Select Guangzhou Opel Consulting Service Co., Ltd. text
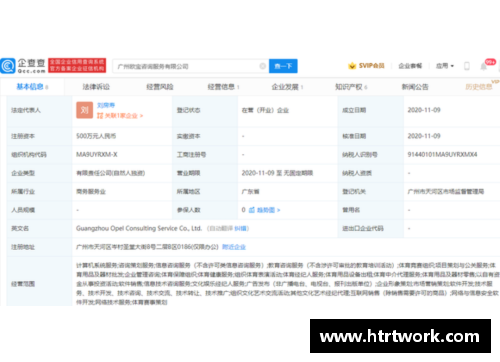 [x=139, y=228]
